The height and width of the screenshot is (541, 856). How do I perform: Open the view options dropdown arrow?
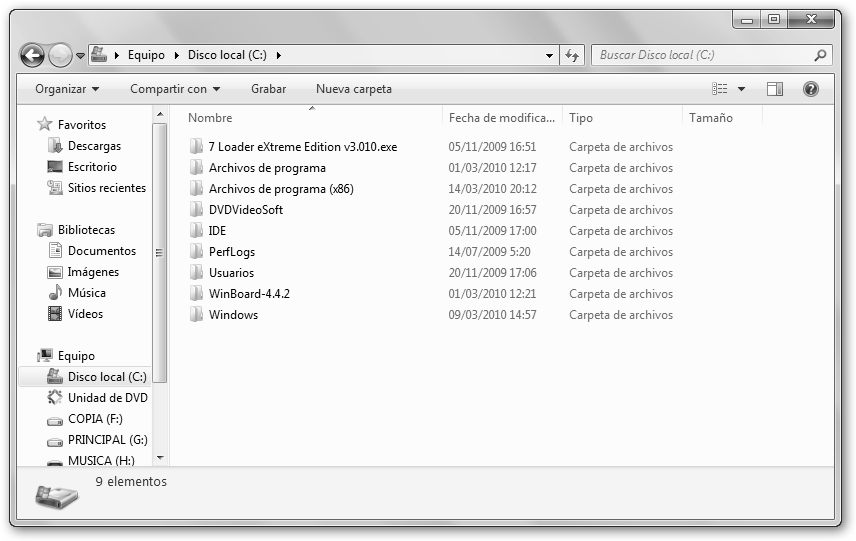click(x=742, y=89)
